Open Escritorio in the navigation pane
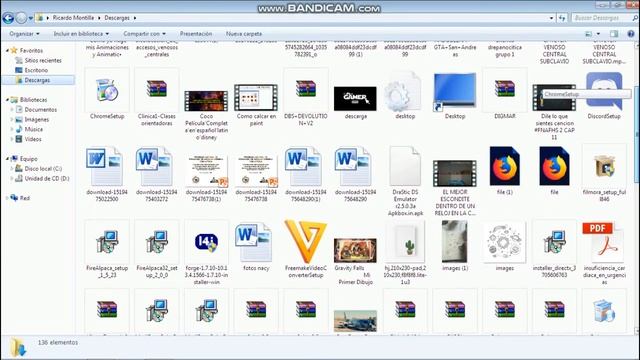 click(36, 70)
